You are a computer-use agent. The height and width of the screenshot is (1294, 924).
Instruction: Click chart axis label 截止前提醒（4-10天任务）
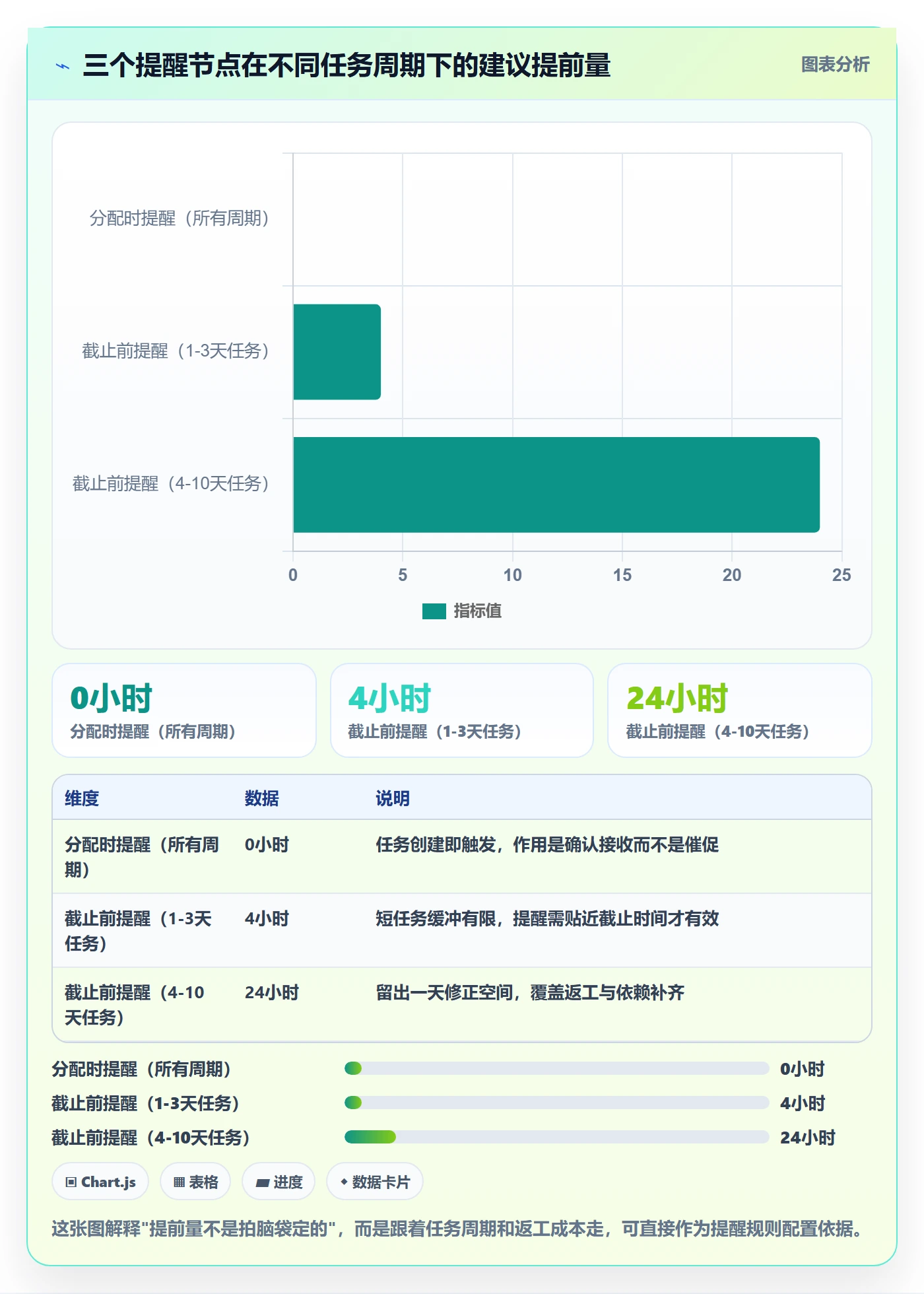171,484
